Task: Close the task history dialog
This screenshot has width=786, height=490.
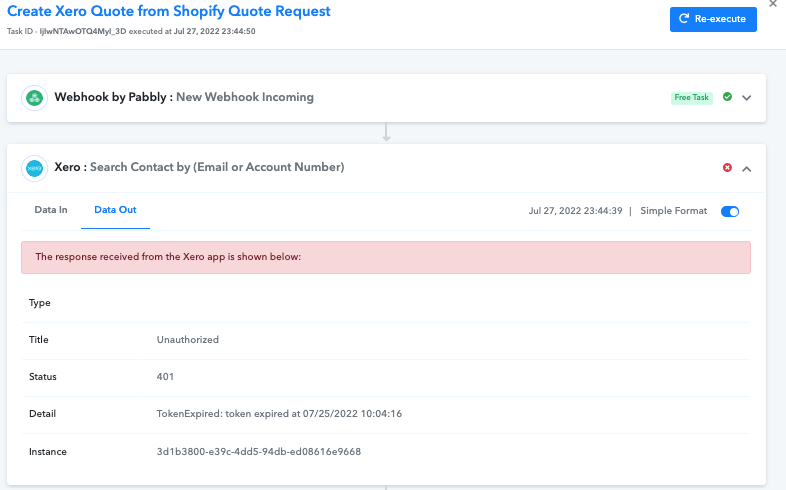Action: tap(773, 4)
